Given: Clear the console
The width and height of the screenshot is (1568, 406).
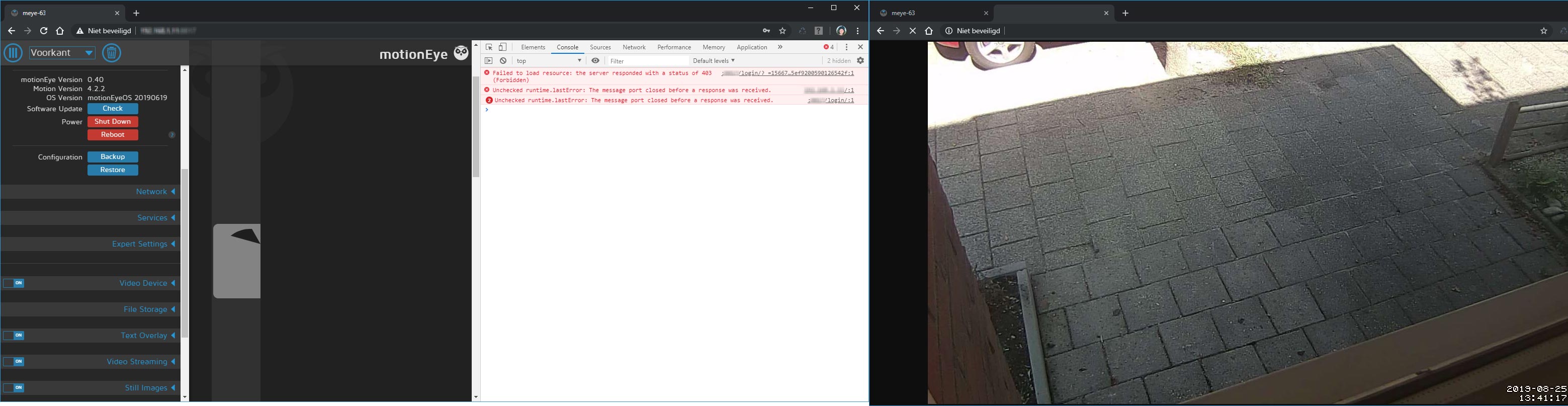Looking at the screenshot, I should 503,61.
